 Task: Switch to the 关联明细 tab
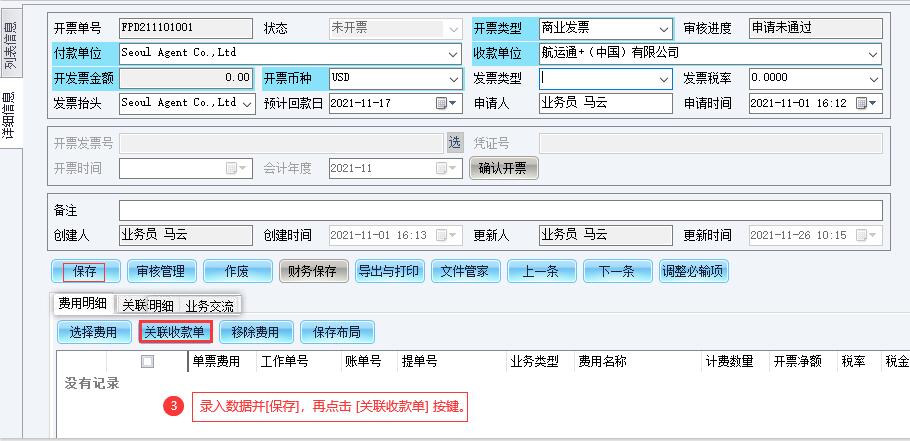(147, 305)
